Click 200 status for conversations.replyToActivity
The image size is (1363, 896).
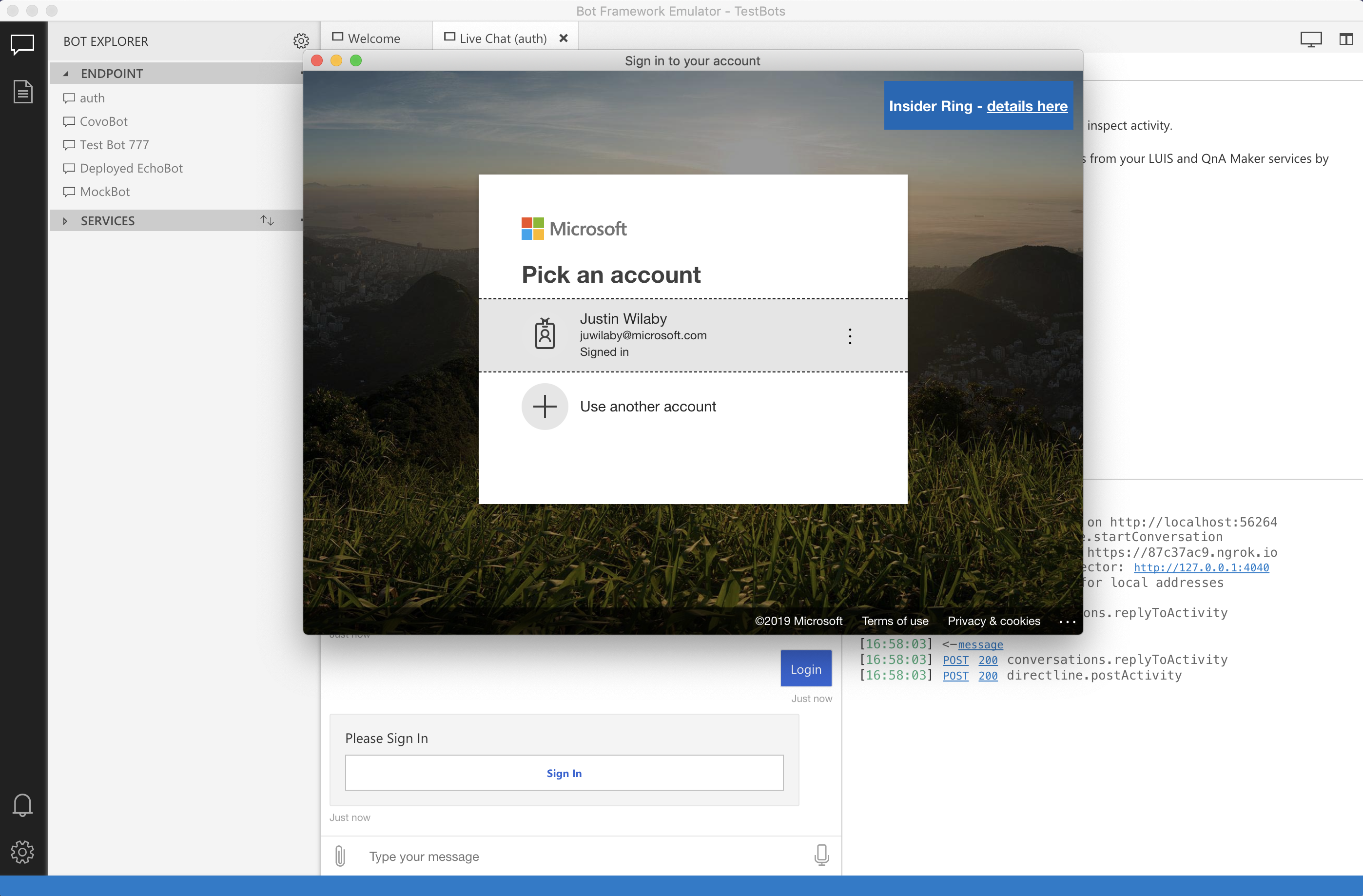[x=988, y=660]
